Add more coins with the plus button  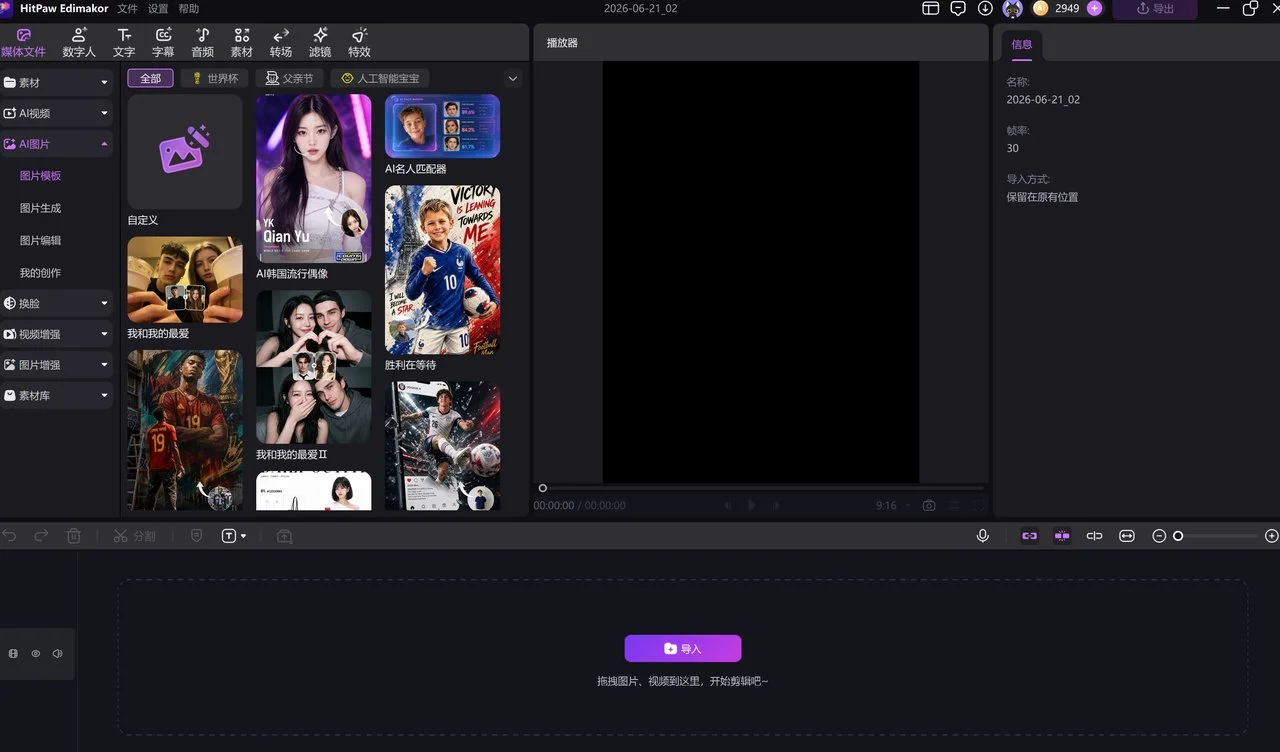coord(1094,8)
